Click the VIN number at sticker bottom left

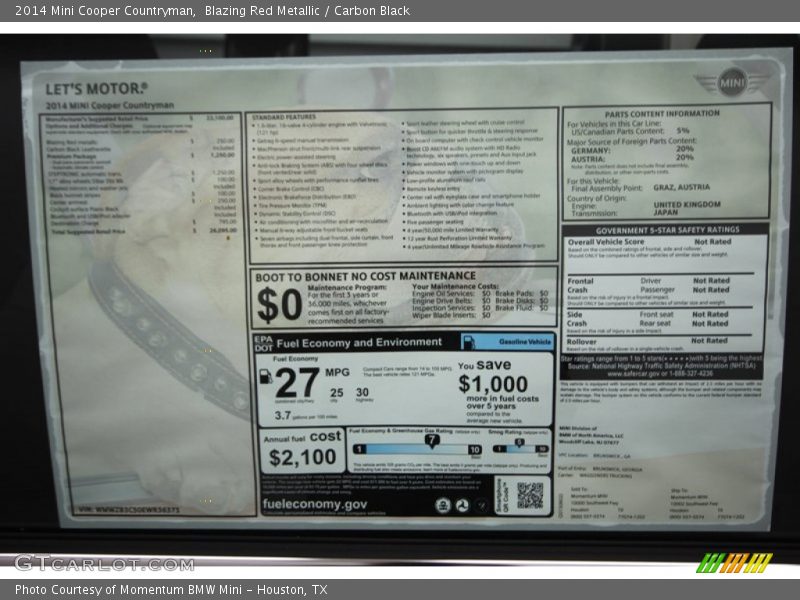click(128, 509)
